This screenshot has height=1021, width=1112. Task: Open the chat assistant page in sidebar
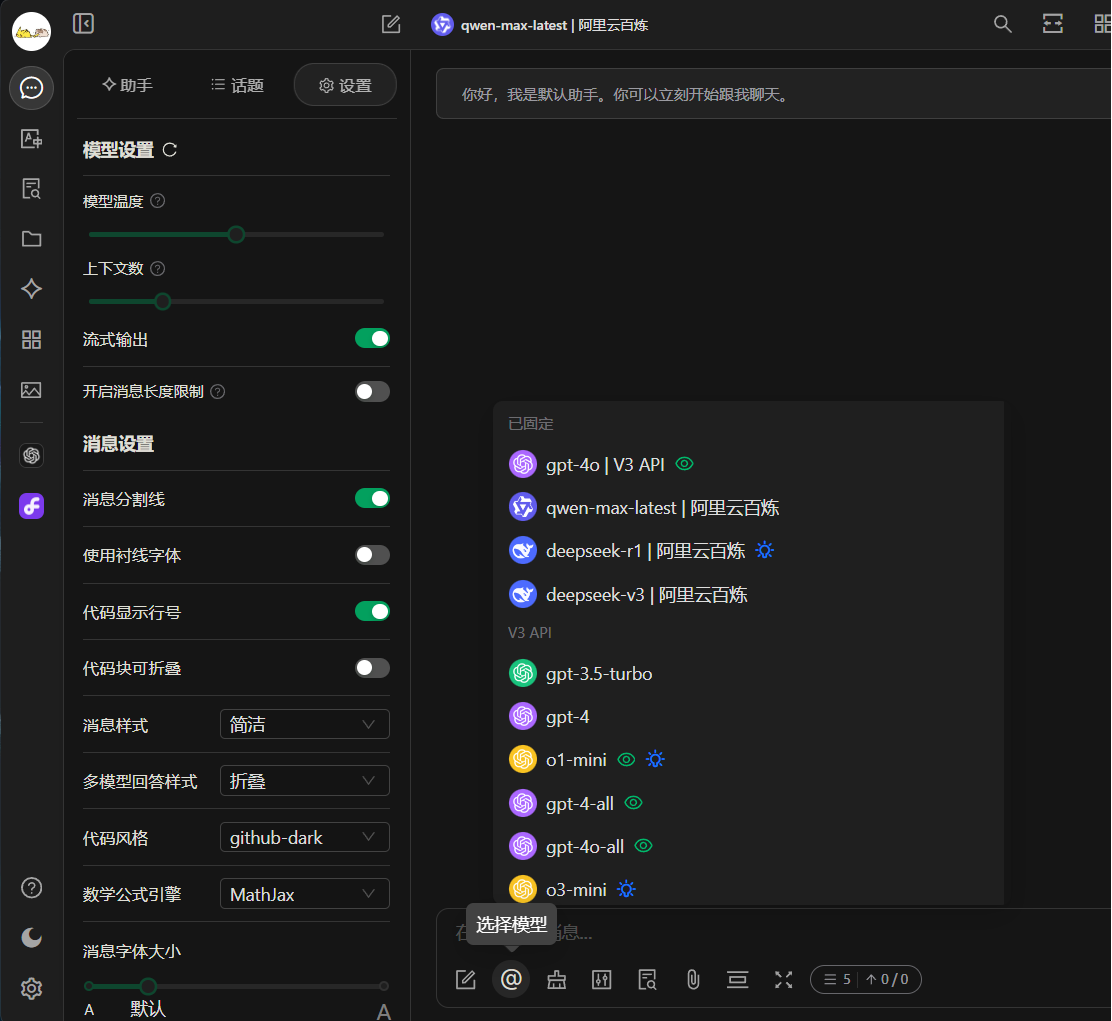[31, 88]
